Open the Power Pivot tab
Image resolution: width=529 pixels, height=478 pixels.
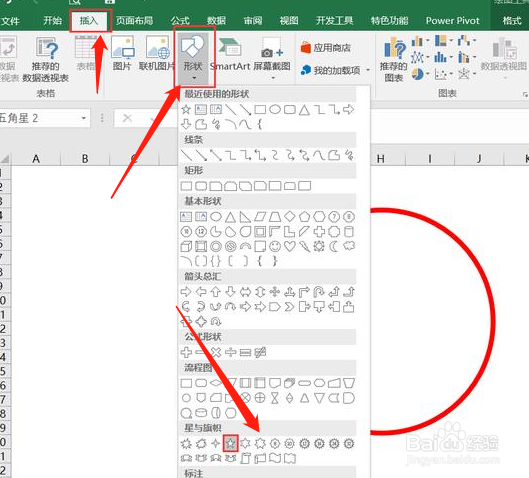tap(452, 21)
